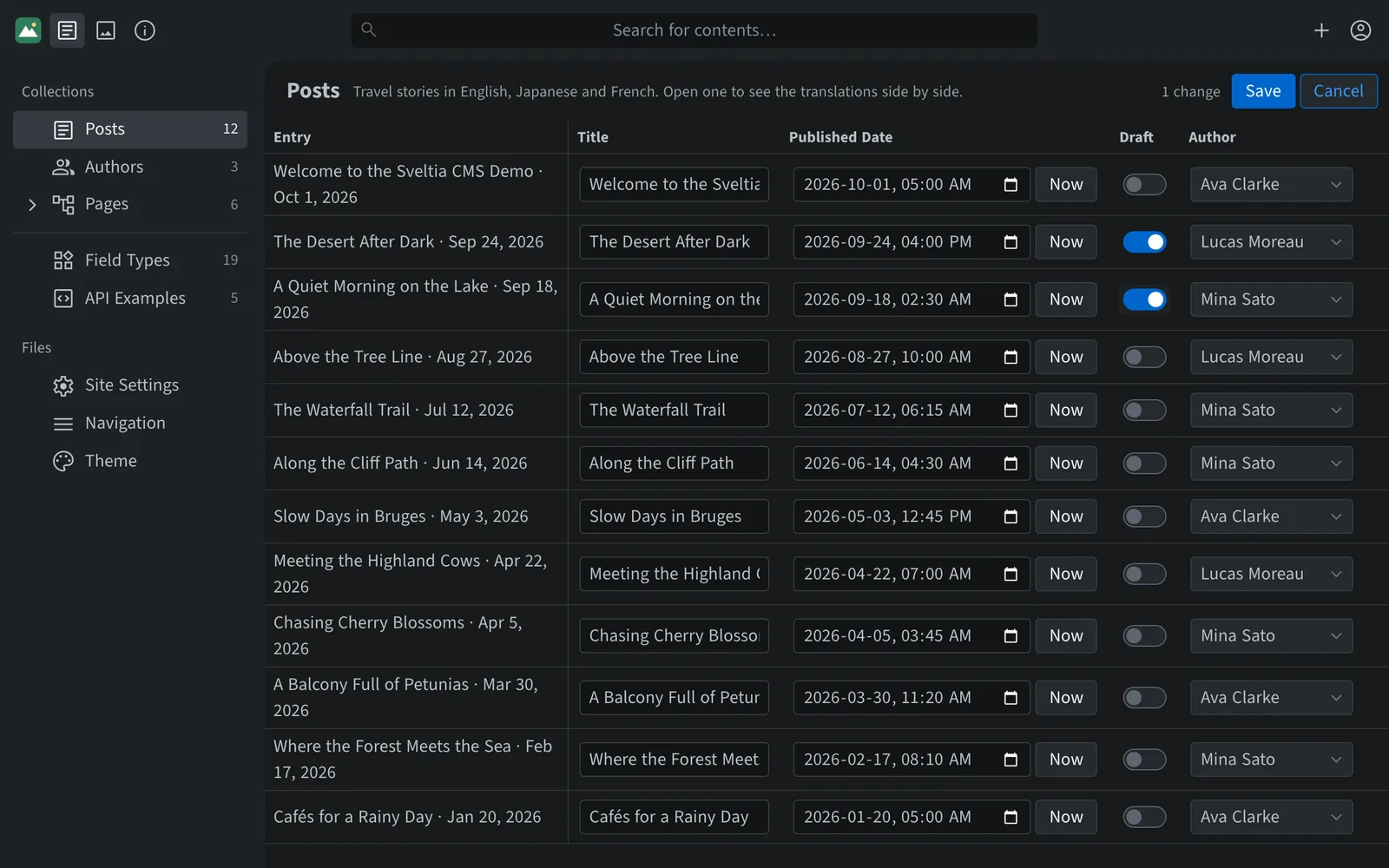The image size is (1389, 868).
Task: Set Along the Cliff Path date to Now
Action: pyautogui.click(x=1066, y=464)
